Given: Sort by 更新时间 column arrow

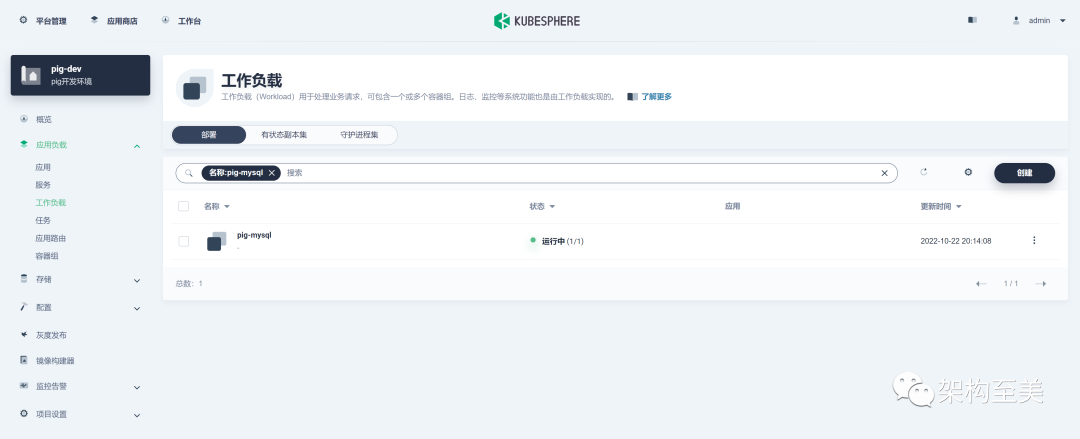Looking at the screenshot, I should click(959, 207).
